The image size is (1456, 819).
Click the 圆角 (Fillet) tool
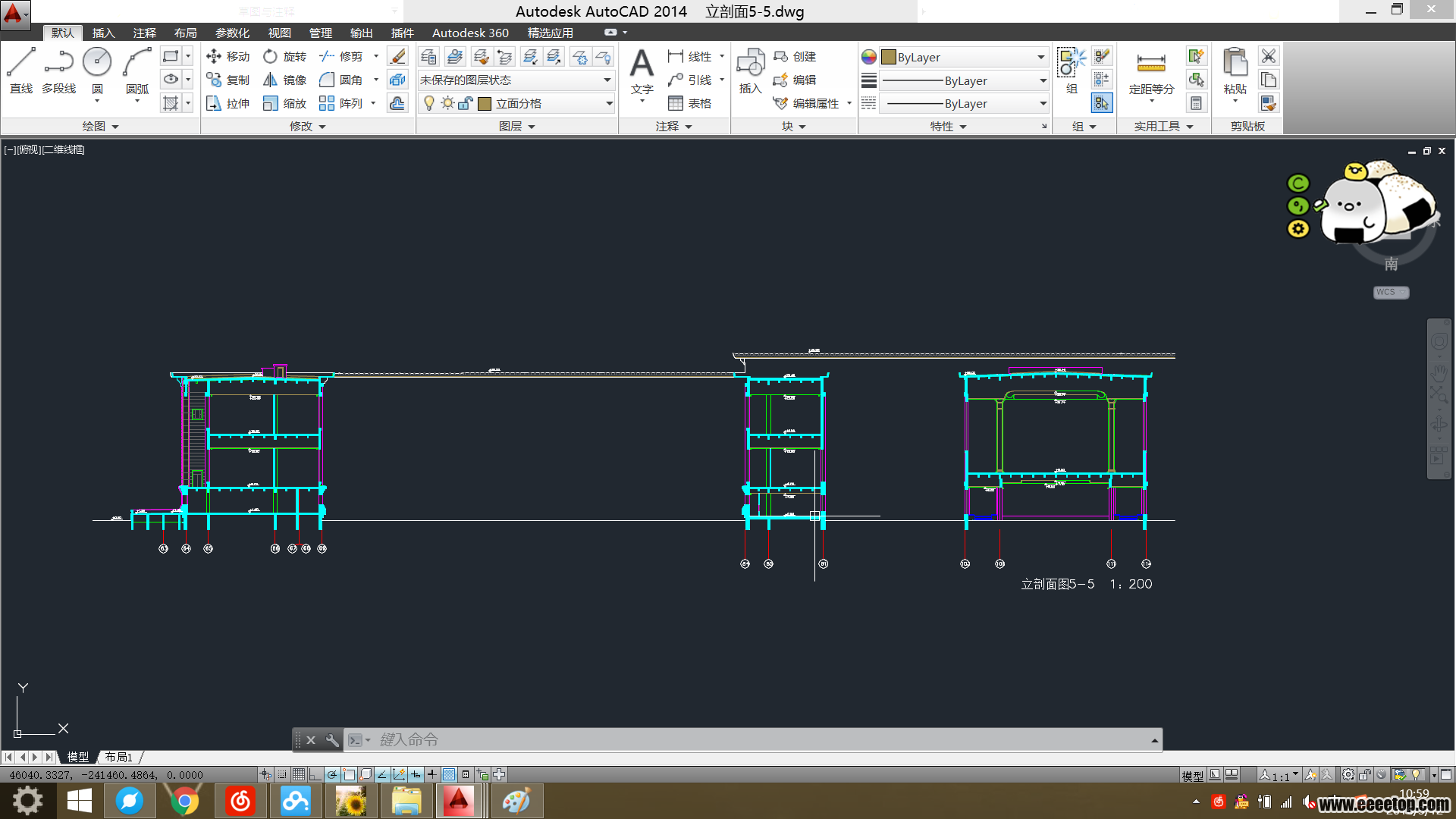tap(341, 80)
